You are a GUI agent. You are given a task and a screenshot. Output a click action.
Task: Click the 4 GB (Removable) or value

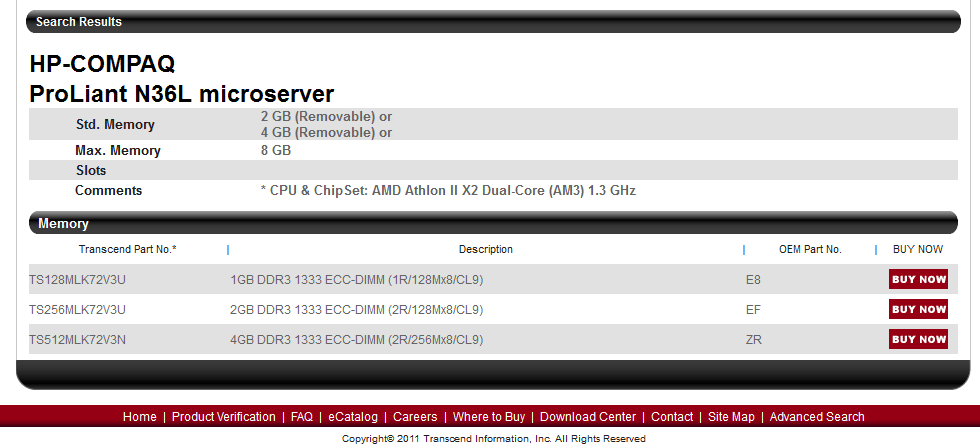pos(326,132)
